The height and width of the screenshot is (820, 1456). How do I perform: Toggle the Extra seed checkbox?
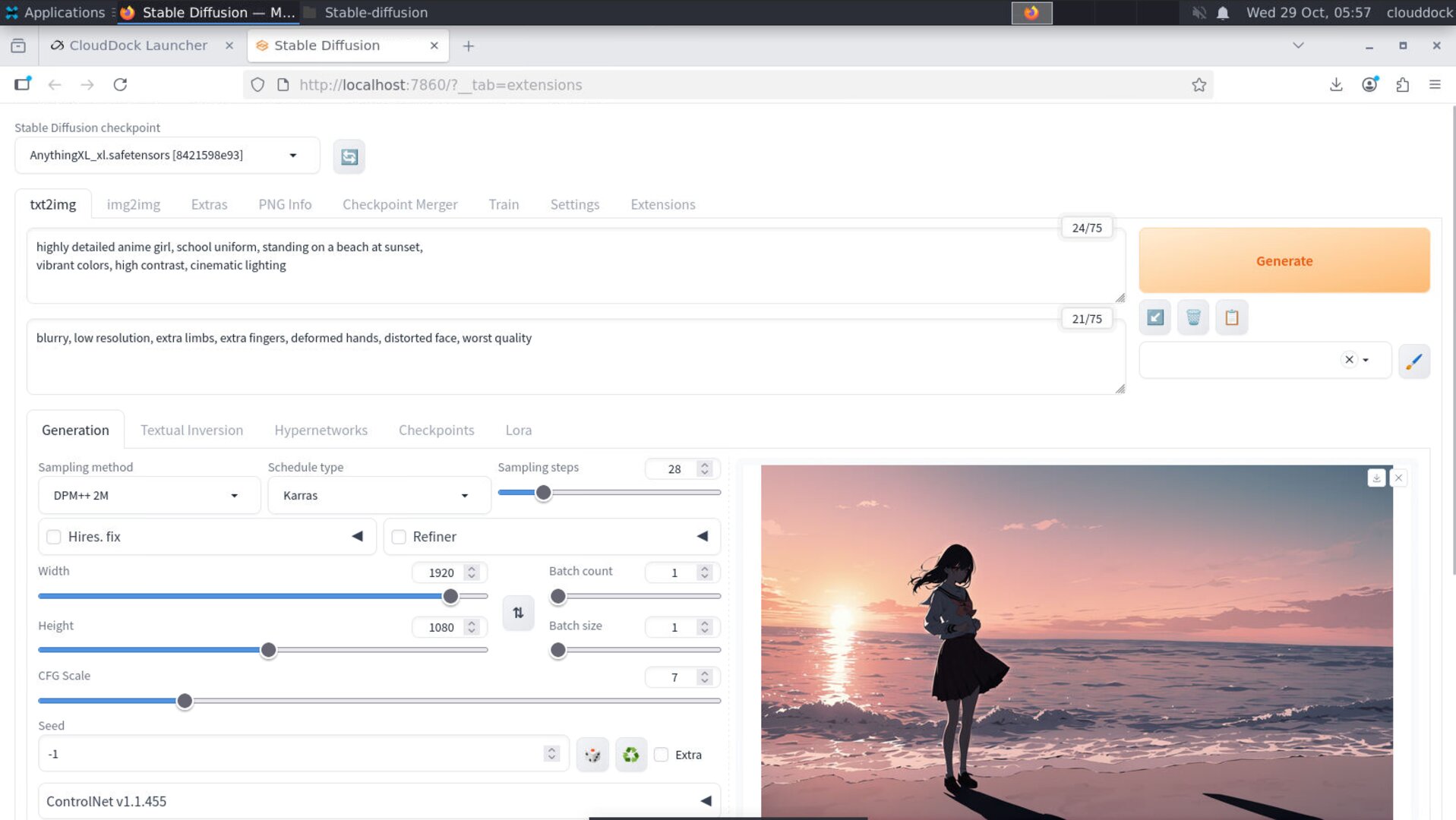[662, 755]
